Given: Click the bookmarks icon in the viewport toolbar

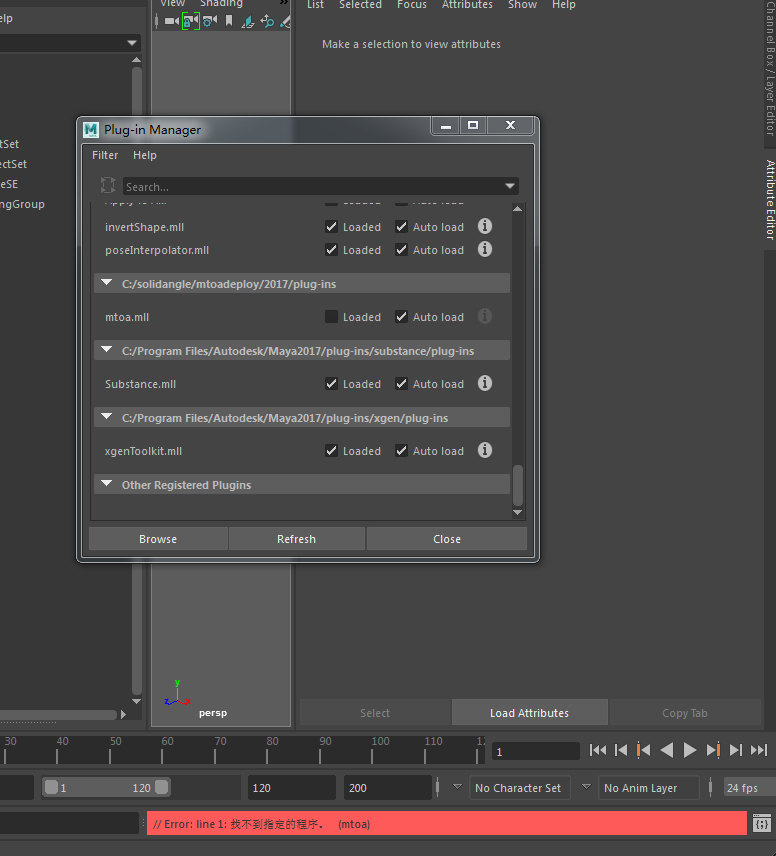Looking at the screenshot, I should pos(229,21).
